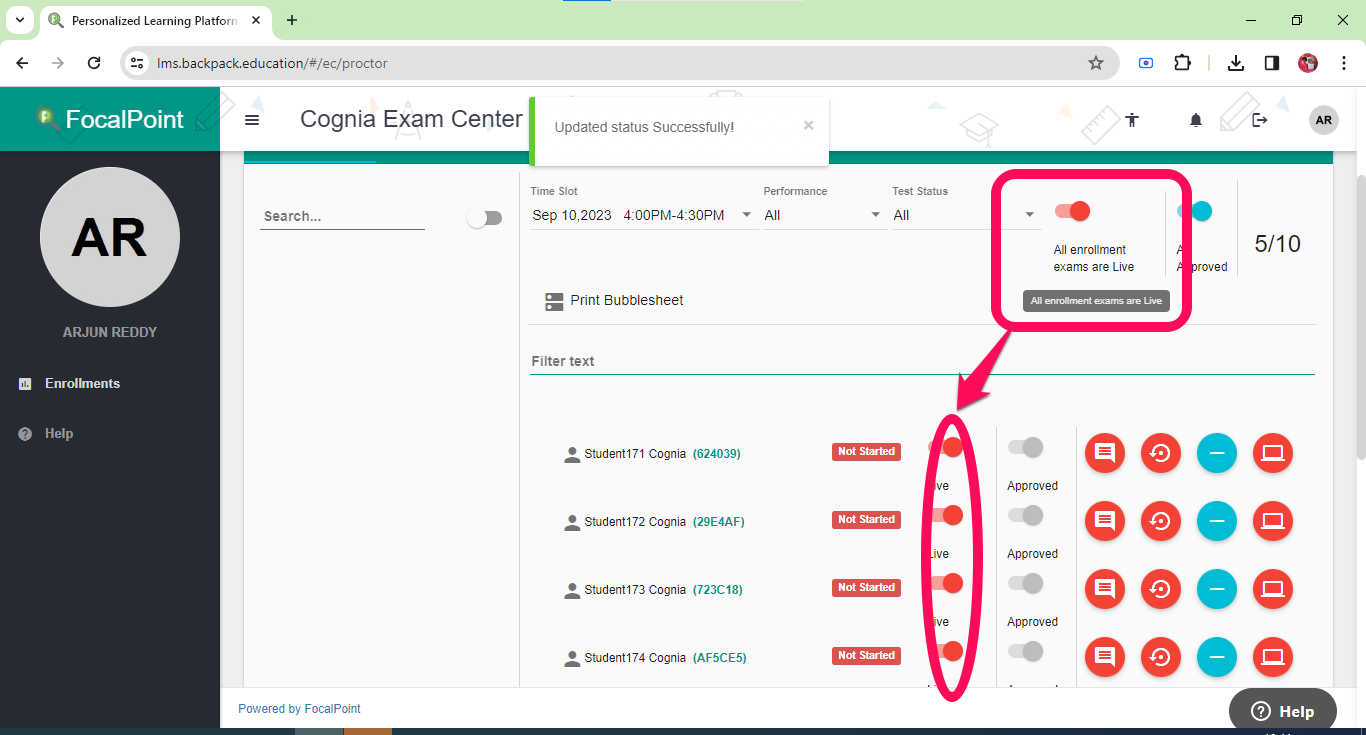The height and width of the screenshot is (735, 1366).
Task: Click blue minus button for Student174 Cognia
Action: [x=1217, y=657]
